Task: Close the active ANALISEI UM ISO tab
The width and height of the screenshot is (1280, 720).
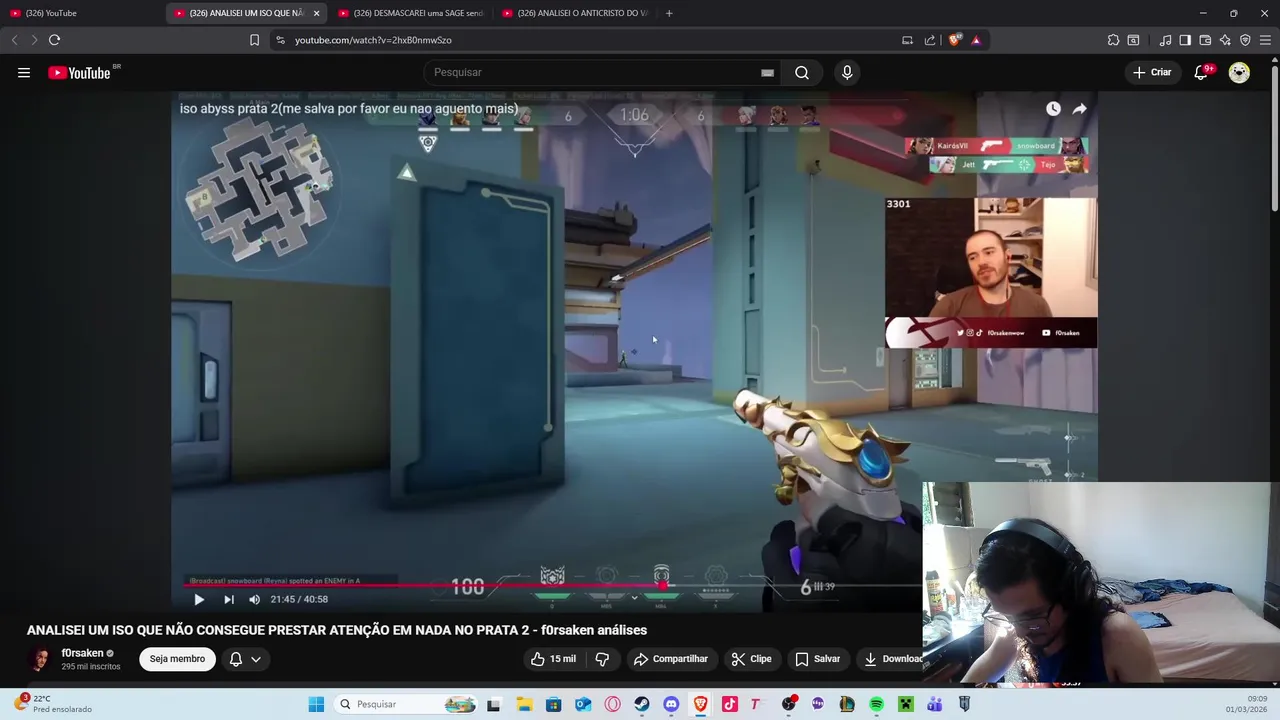Action: [316, 13]
